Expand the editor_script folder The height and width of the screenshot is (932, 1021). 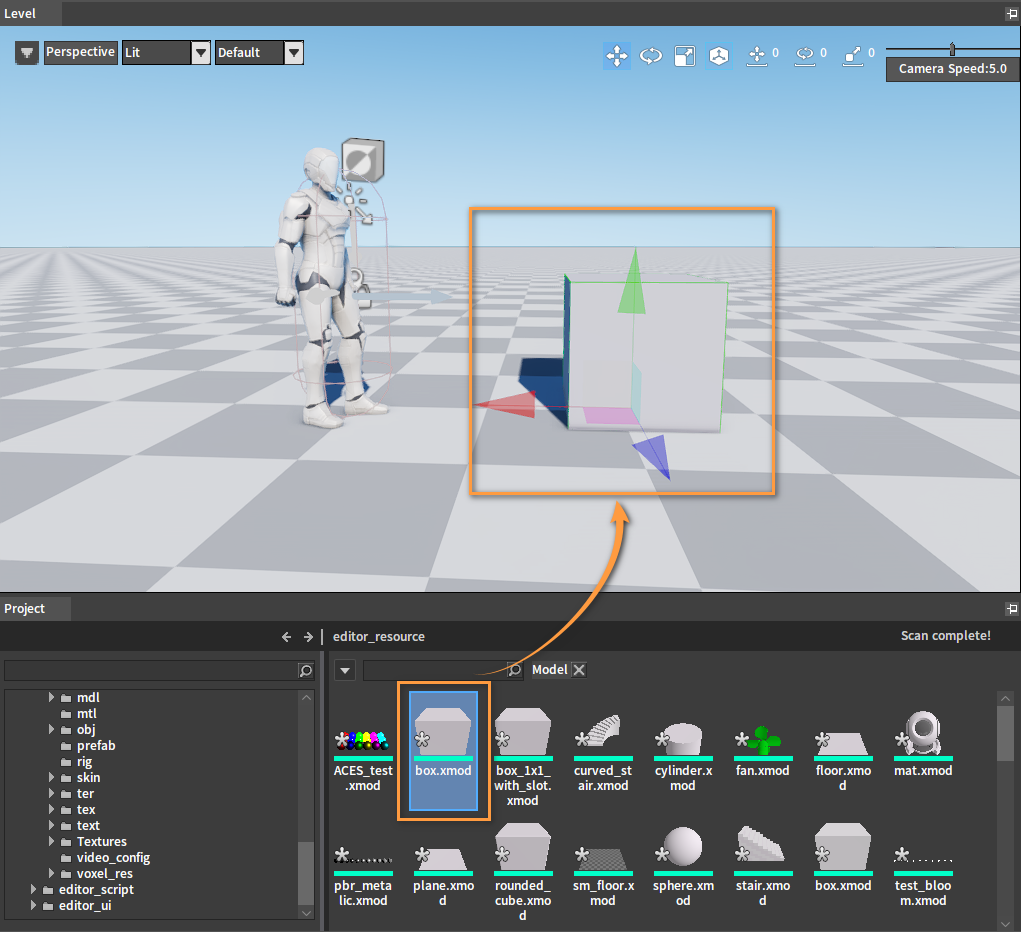pos(33,889)
